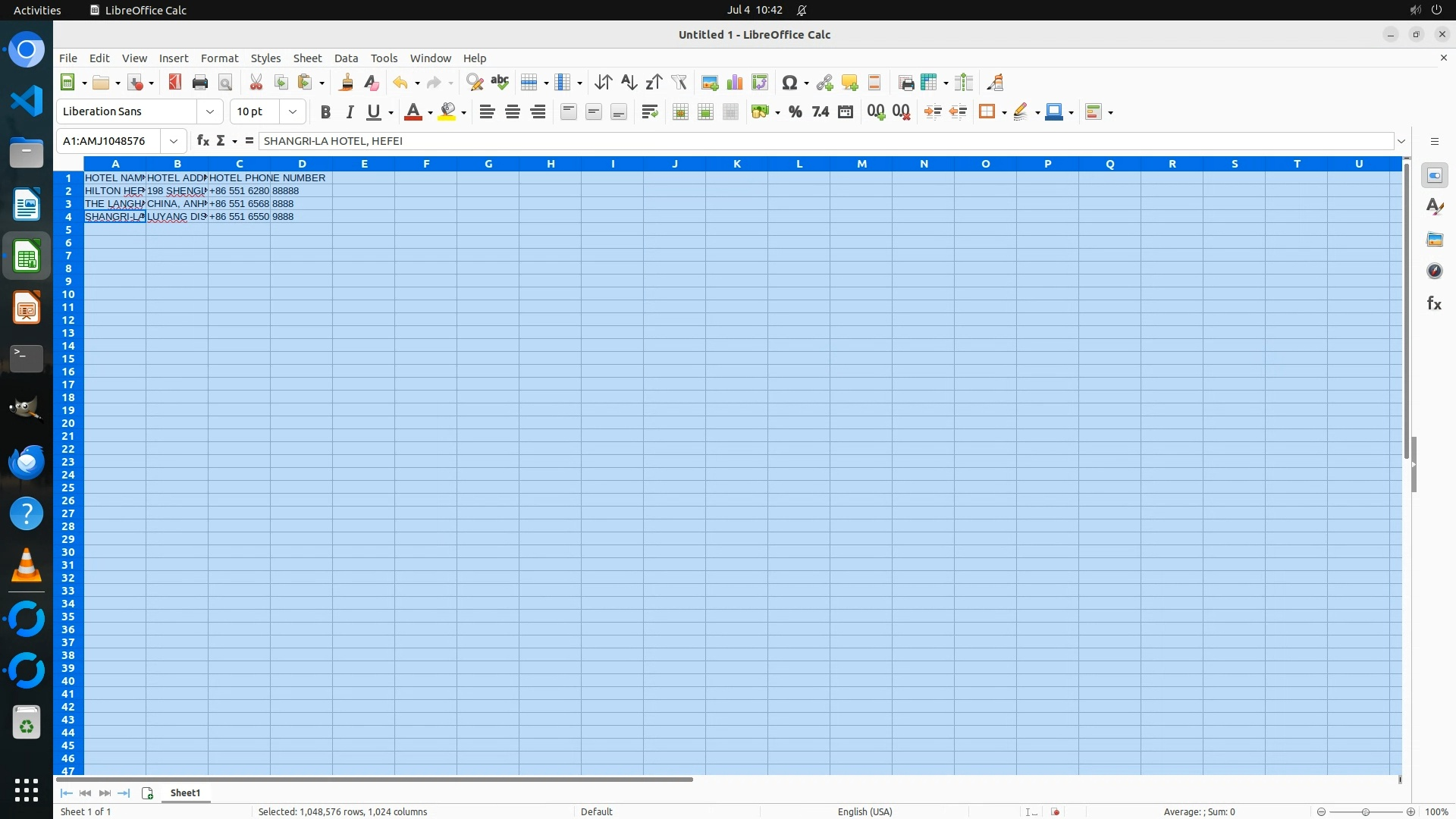Click the Merge and Center Cells icon
The image size is (1456, 819).
coord(680,112)
